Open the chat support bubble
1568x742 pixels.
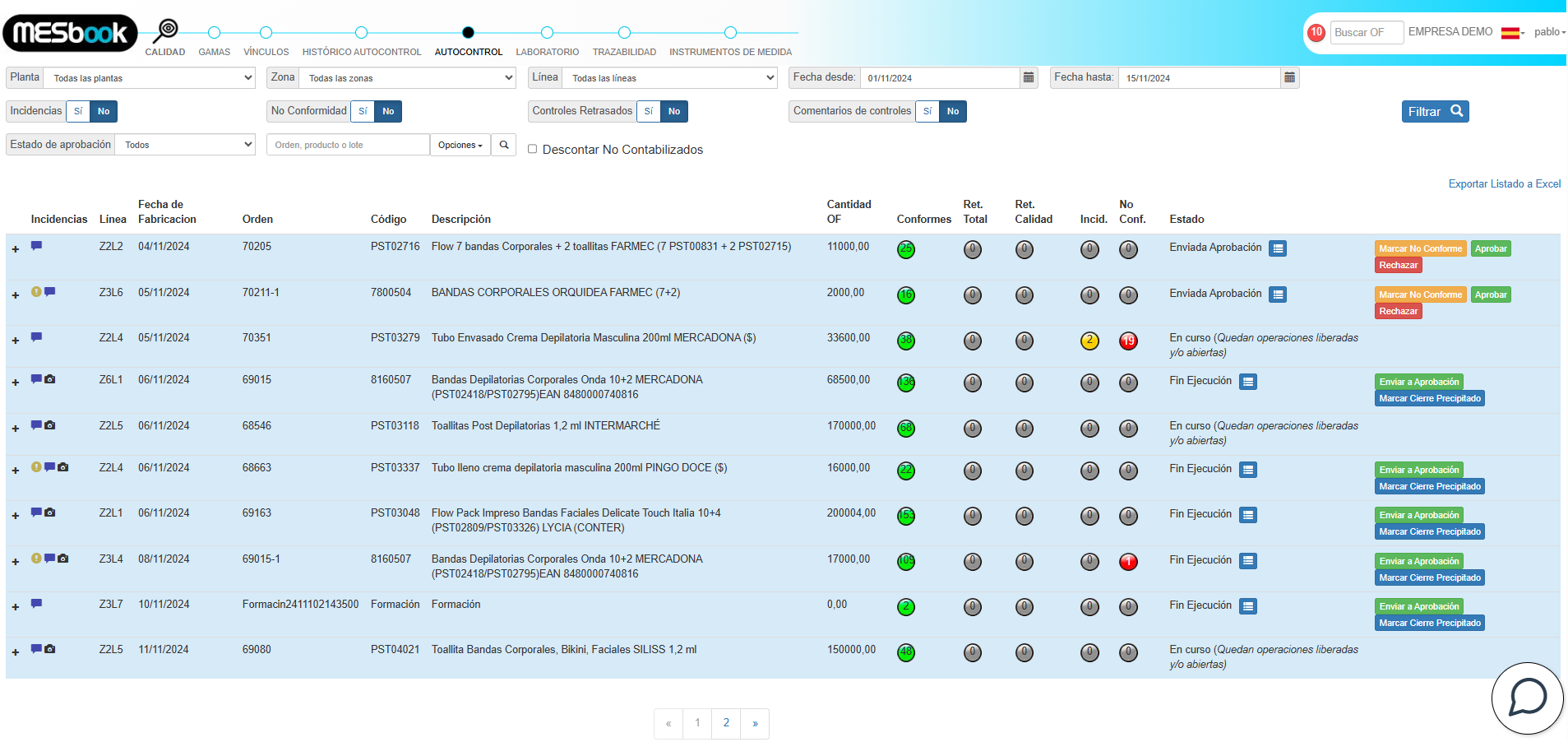[x=1527, y=698]
